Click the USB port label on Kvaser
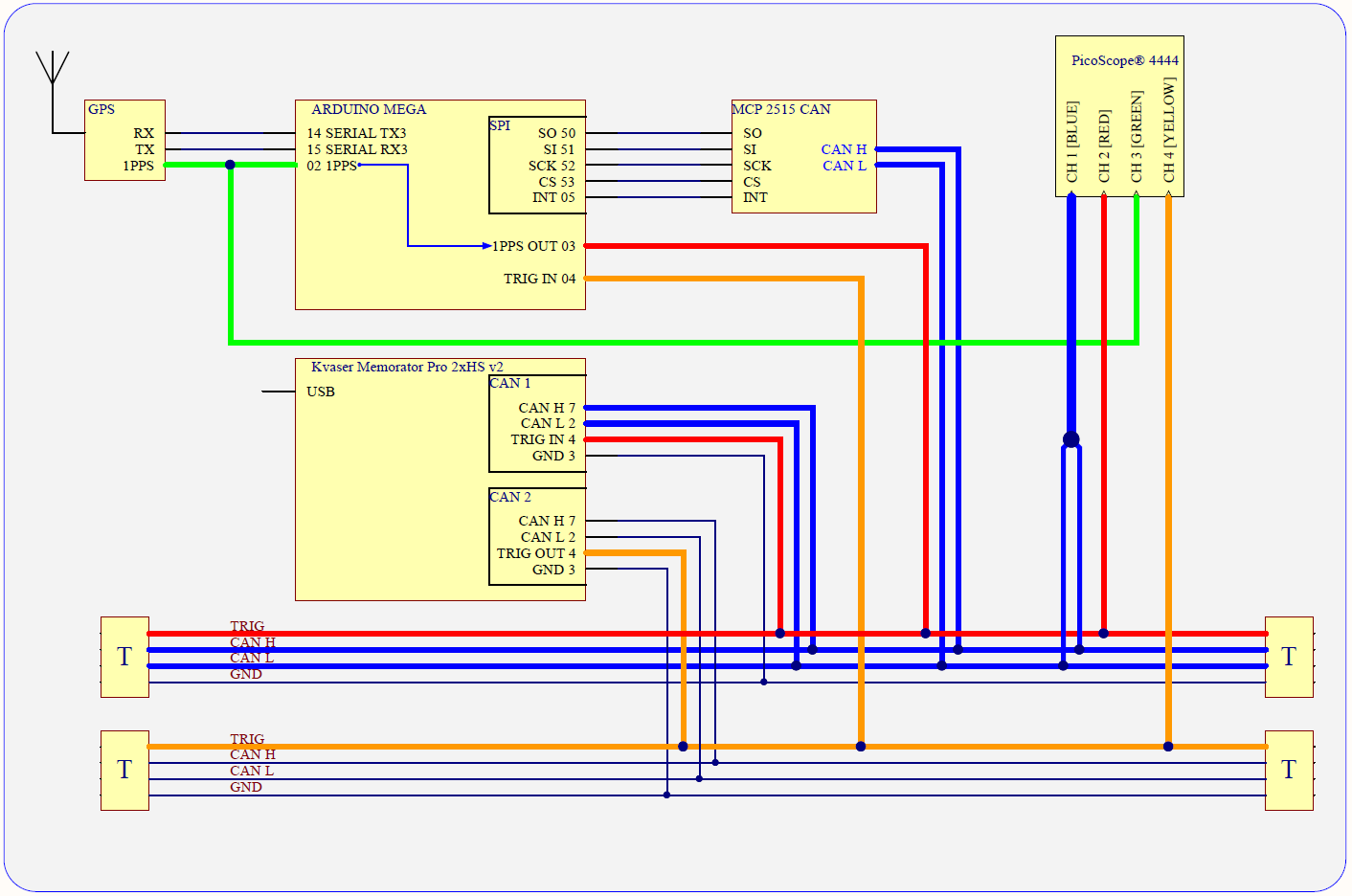Viewport: 1352px width, 896px height. [321, 392]
